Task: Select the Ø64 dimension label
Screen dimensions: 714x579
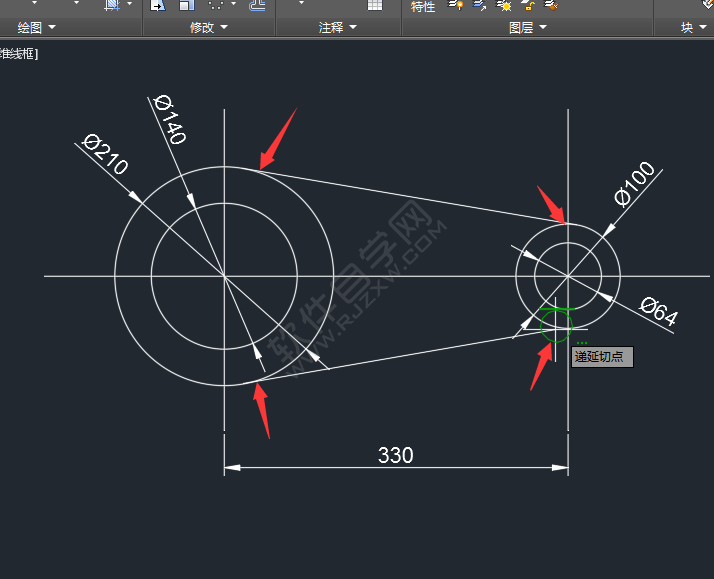Action: (658, 312)
